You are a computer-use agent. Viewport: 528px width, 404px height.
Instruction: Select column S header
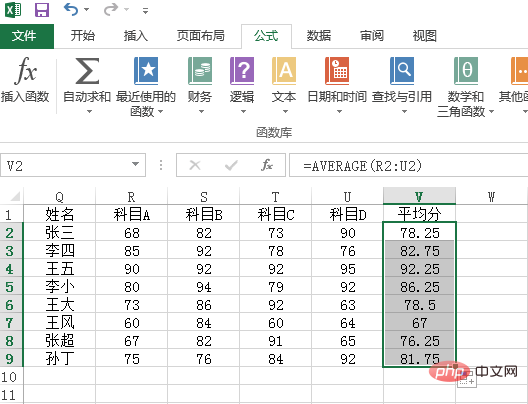[x=204, y=197]
